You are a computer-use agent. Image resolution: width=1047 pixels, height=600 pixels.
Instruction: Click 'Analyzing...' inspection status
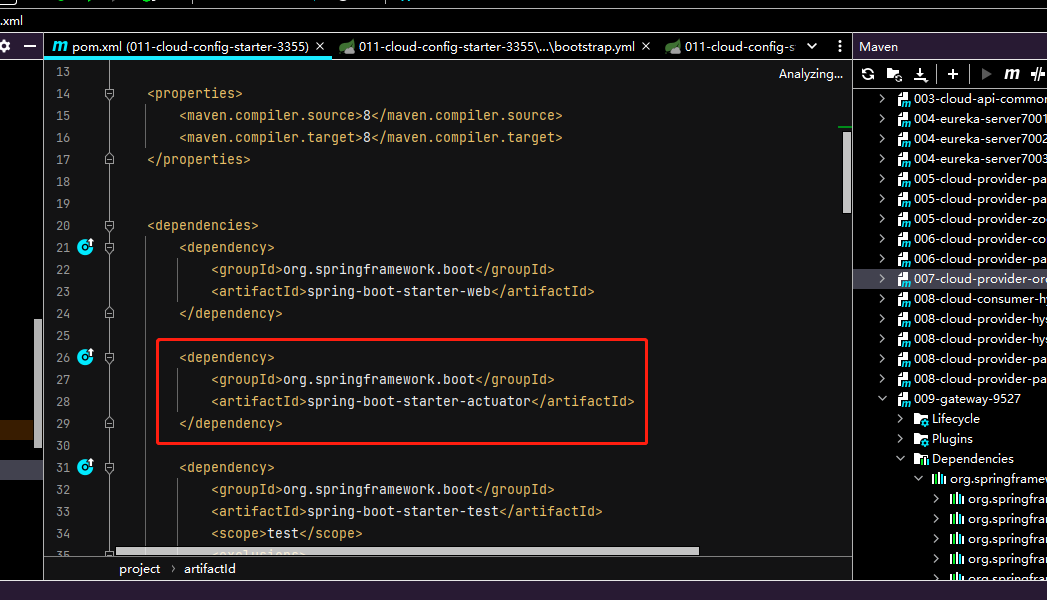[x=811, y=74]
